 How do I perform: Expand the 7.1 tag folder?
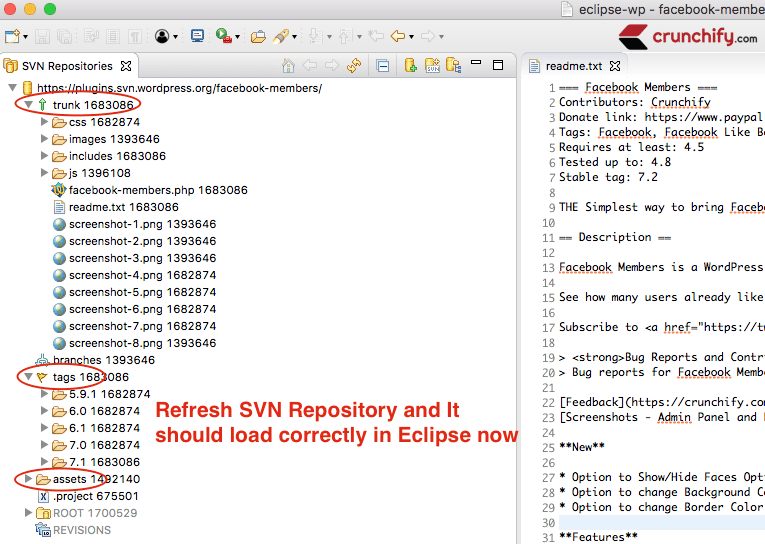coord(44,462)
